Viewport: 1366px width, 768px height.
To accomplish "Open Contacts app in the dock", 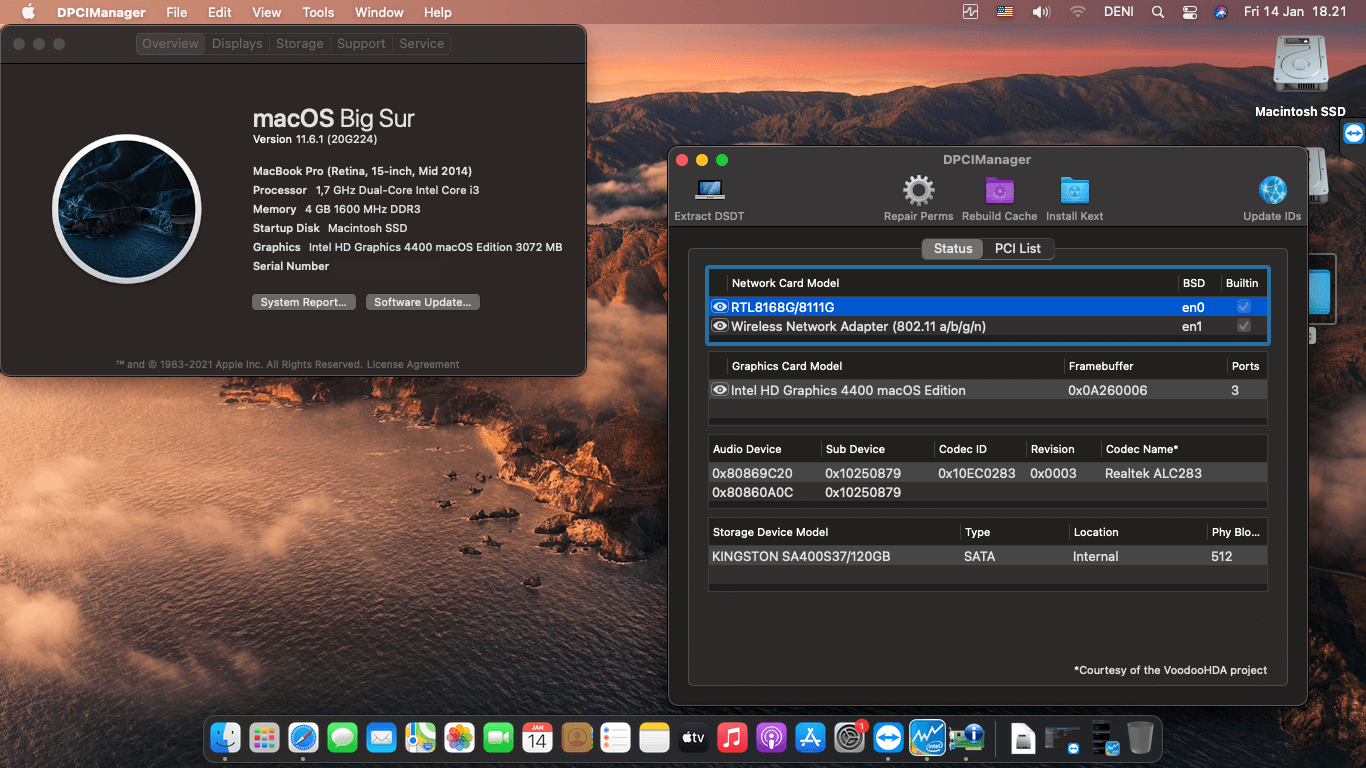I will click(x=576, y=738).
